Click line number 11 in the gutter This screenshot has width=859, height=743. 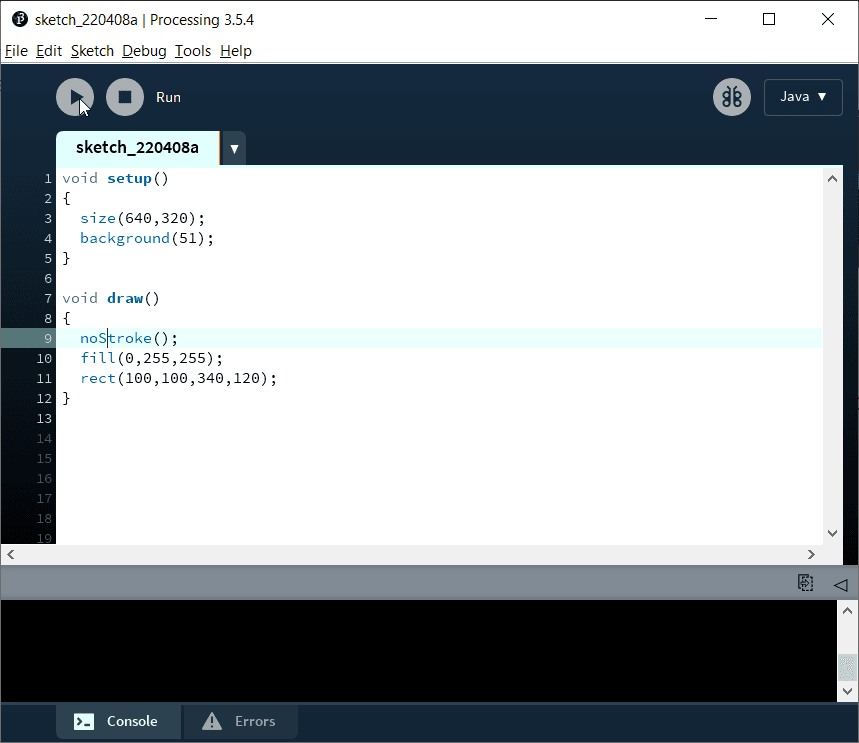pyautogui.click(x=44, y=379)
